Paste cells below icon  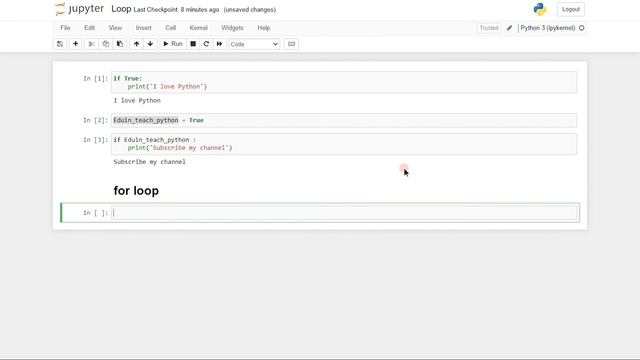(120, 44)
